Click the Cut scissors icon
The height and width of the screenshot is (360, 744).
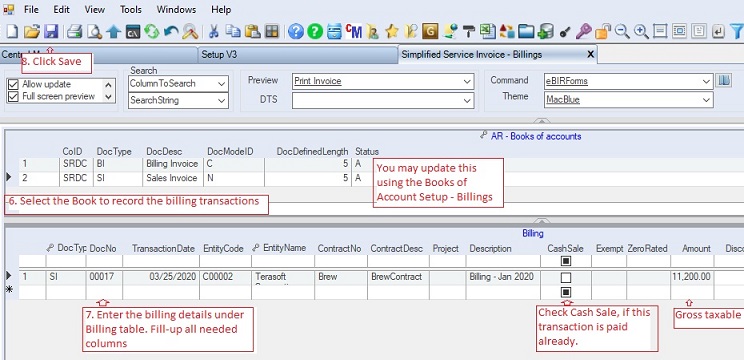214,32
